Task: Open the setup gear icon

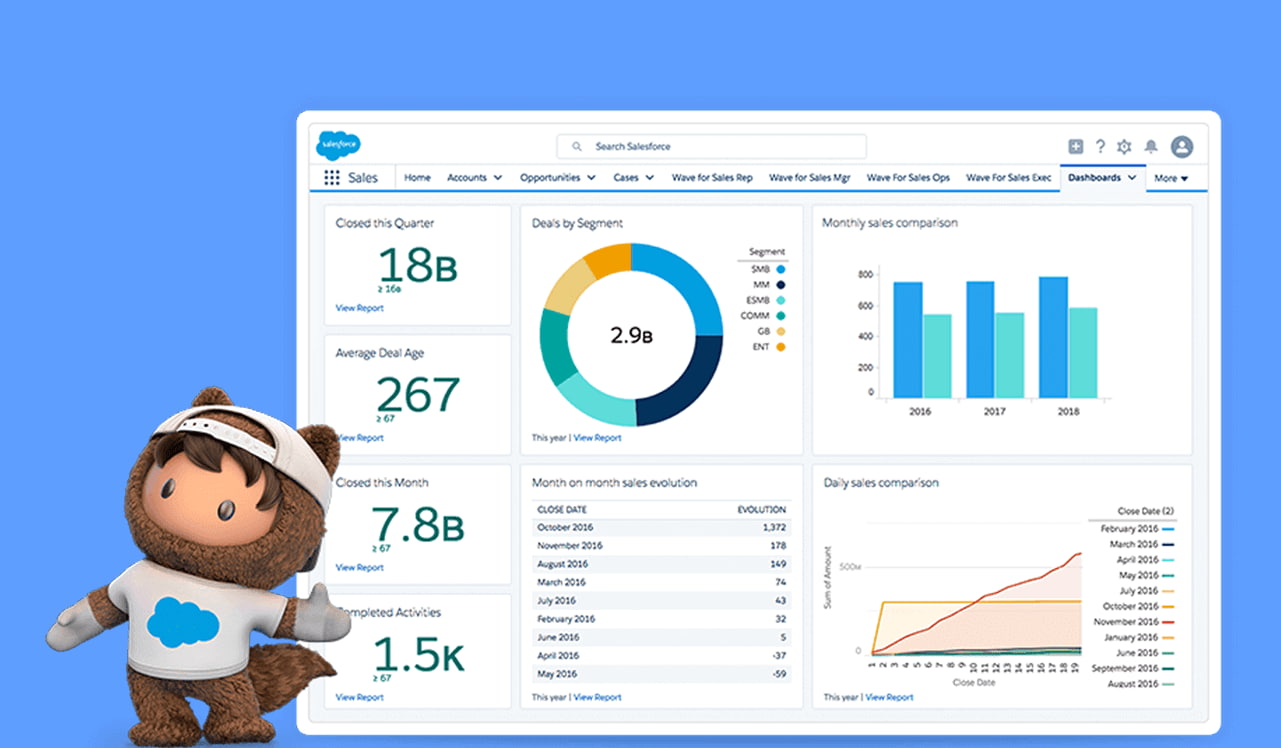Action: [x=1124, y=147]
